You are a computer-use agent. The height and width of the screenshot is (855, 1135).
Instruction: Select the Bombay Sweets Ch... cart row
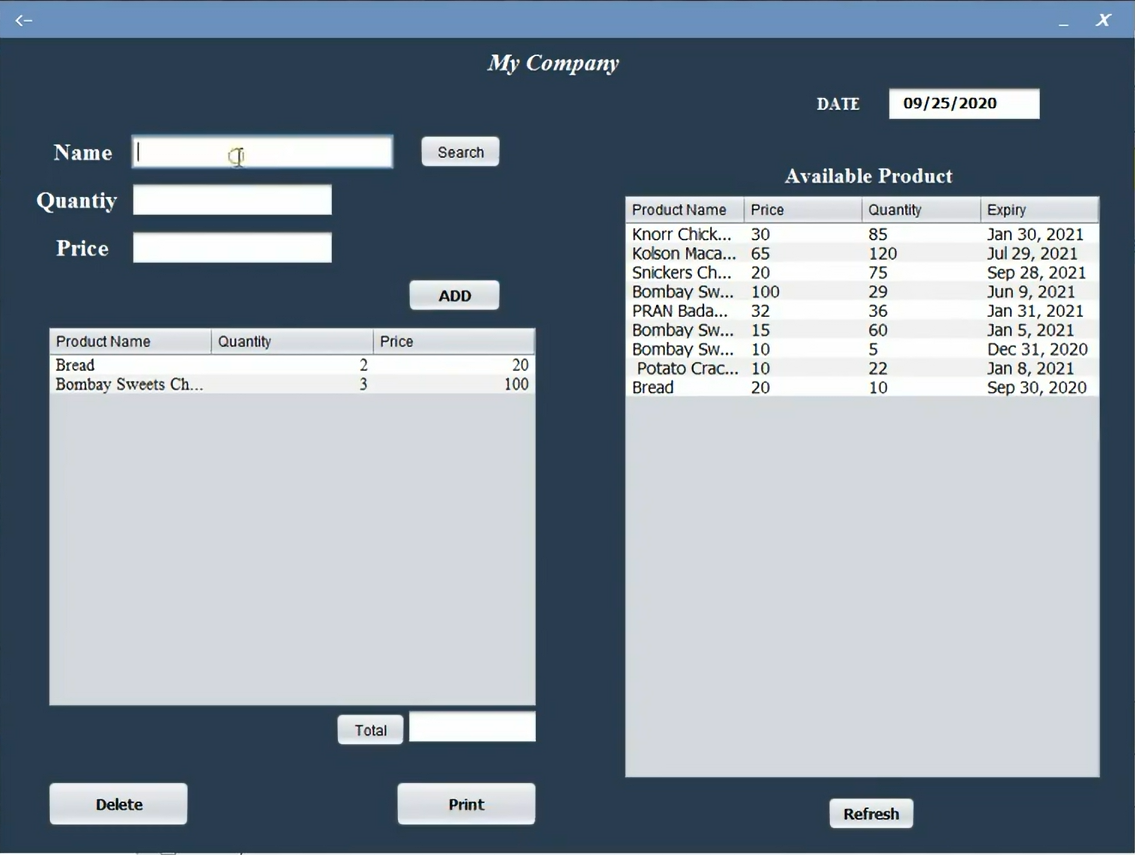point(292,384)
